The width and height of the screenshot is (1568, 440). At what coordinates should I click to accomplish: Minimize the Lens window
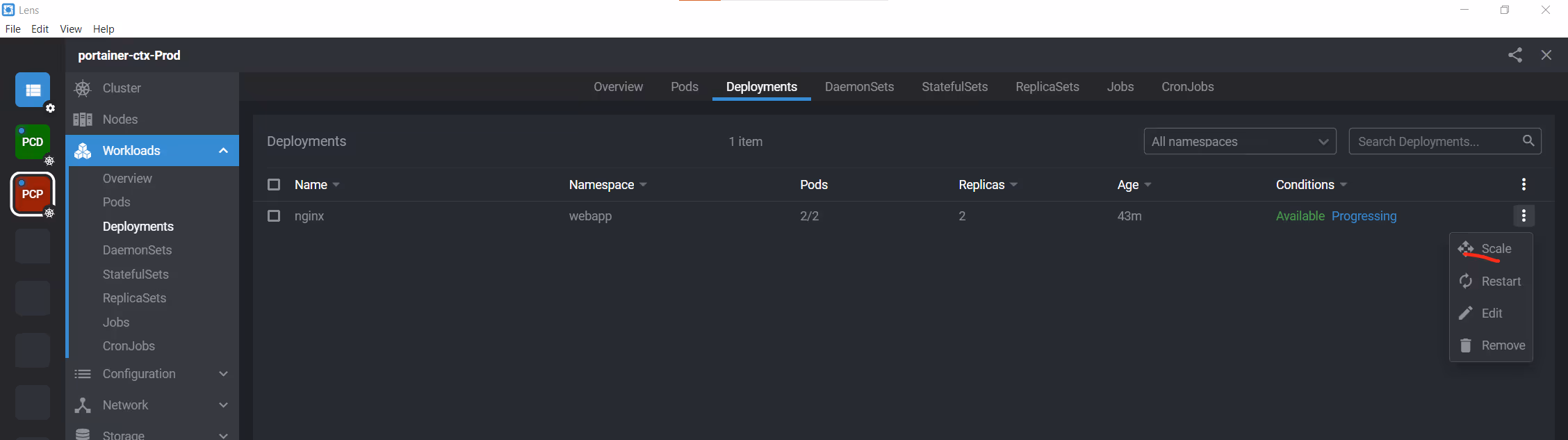click(1464, 10)
